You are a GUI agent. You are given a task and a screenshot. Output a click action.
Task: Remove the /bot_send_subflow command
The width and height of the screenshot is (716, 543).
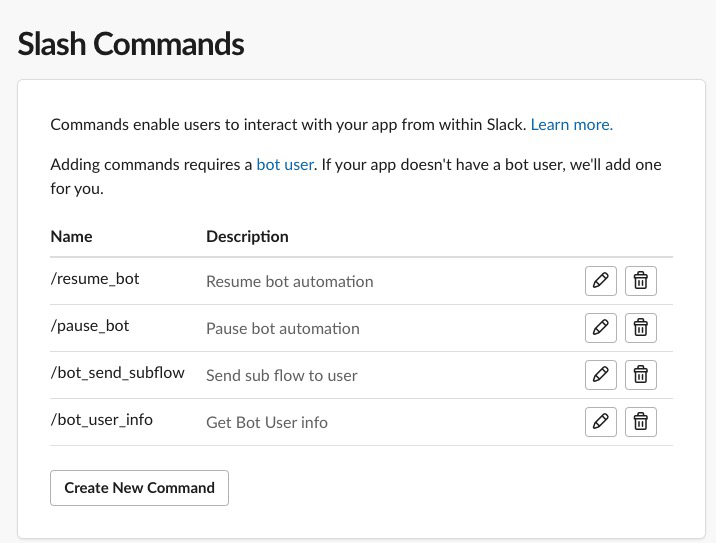pos(641,374)
